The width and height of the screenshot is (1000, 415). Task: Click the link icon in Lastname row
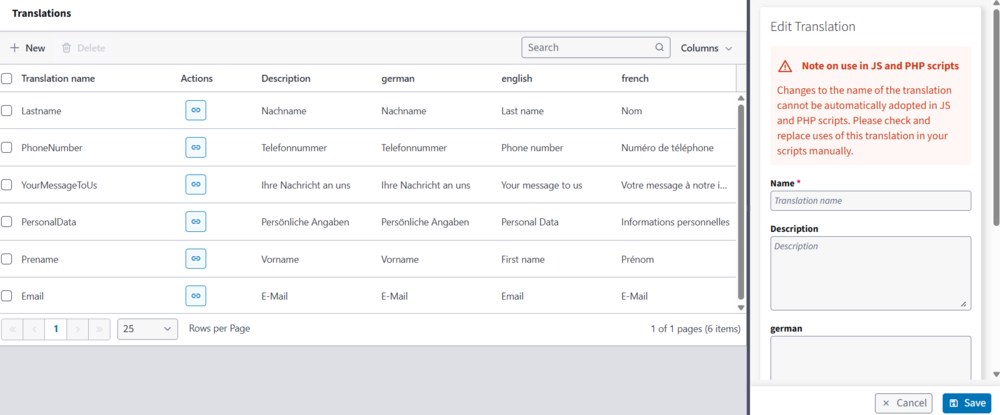(196, 111)
